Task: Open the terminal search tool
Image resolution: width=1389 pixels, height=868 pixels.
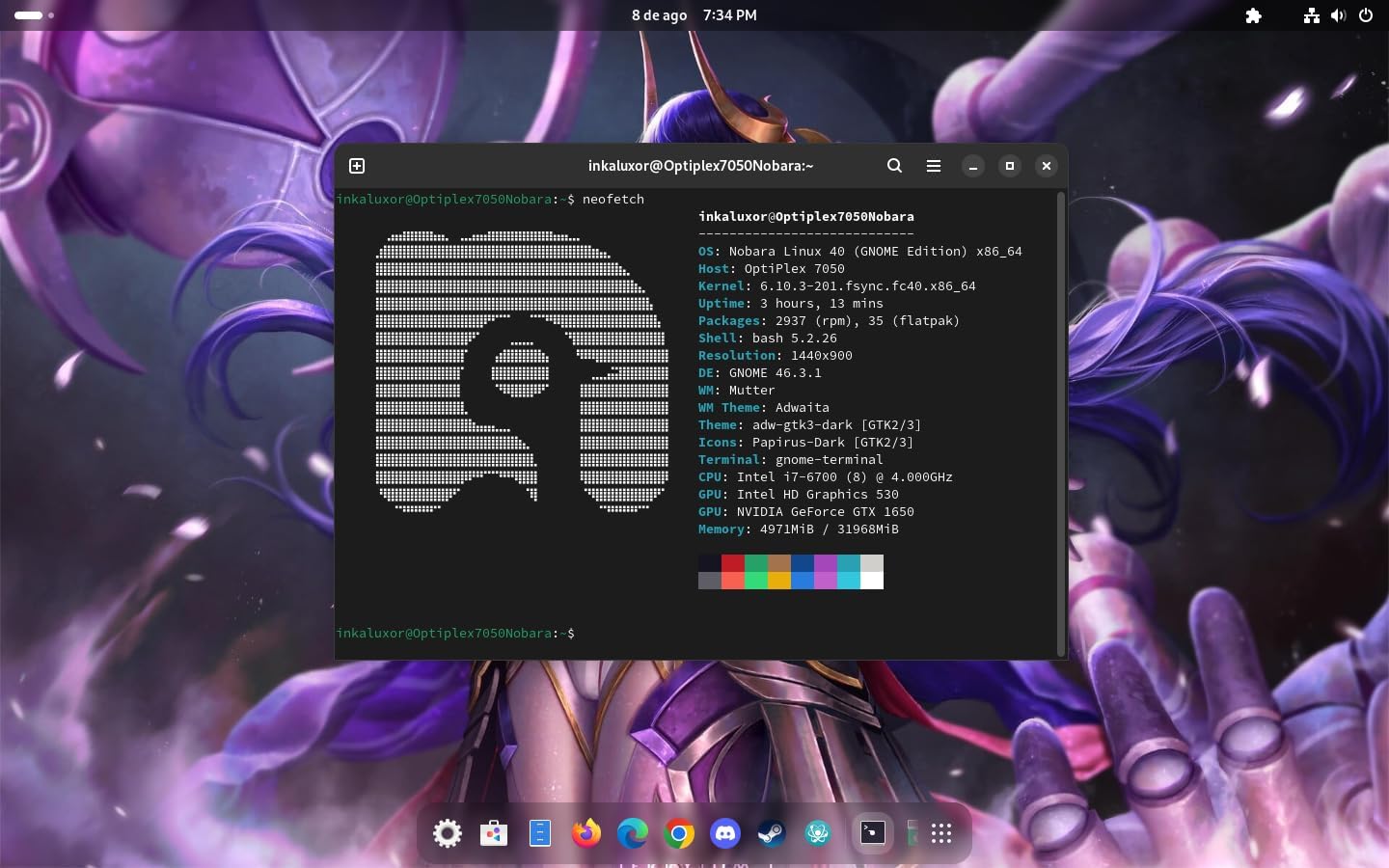Action: click(894, 166)
